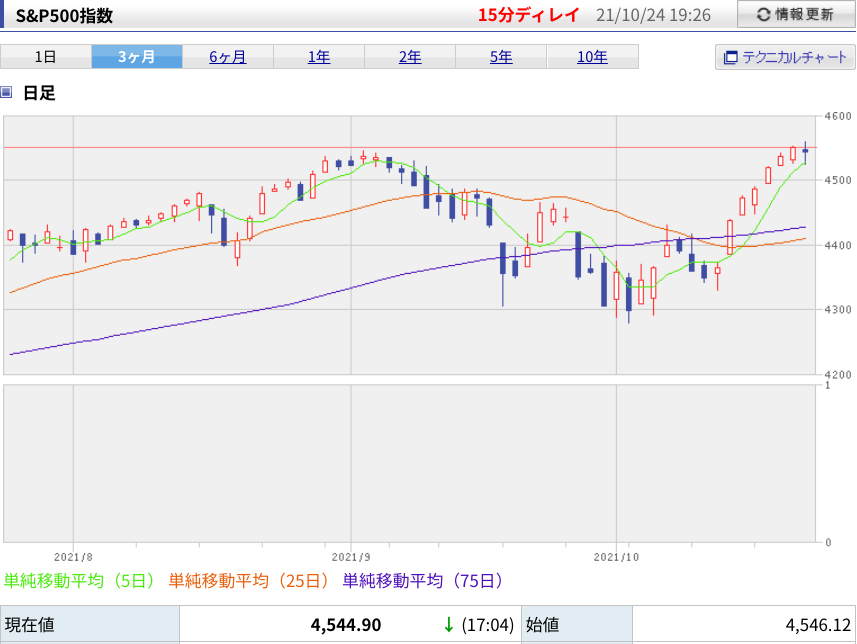Viewport: 857px width, 644px height.
Task: Click the 始値 label cell
Action: click(577, 624)
